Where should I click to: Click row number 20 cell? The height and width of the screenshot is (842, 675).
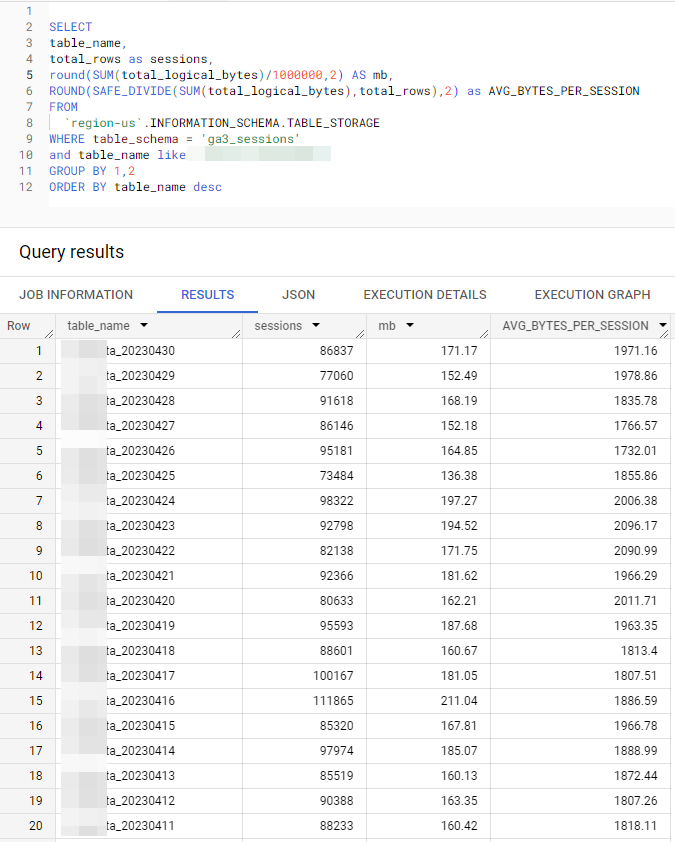tap(27, 826)
